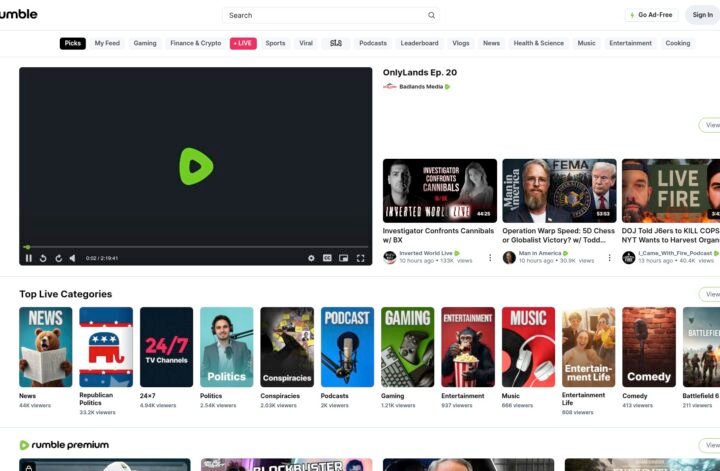Open the Music nav tab

(x=586, y=43)
